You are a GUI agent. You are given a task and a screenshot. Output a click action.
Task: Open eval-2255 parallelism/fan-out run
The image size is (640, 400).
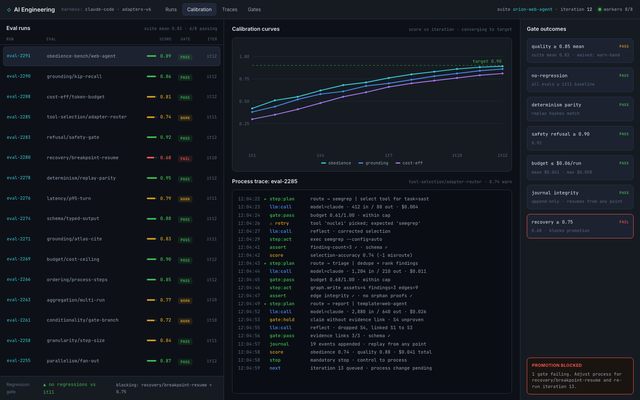point(111,361)
